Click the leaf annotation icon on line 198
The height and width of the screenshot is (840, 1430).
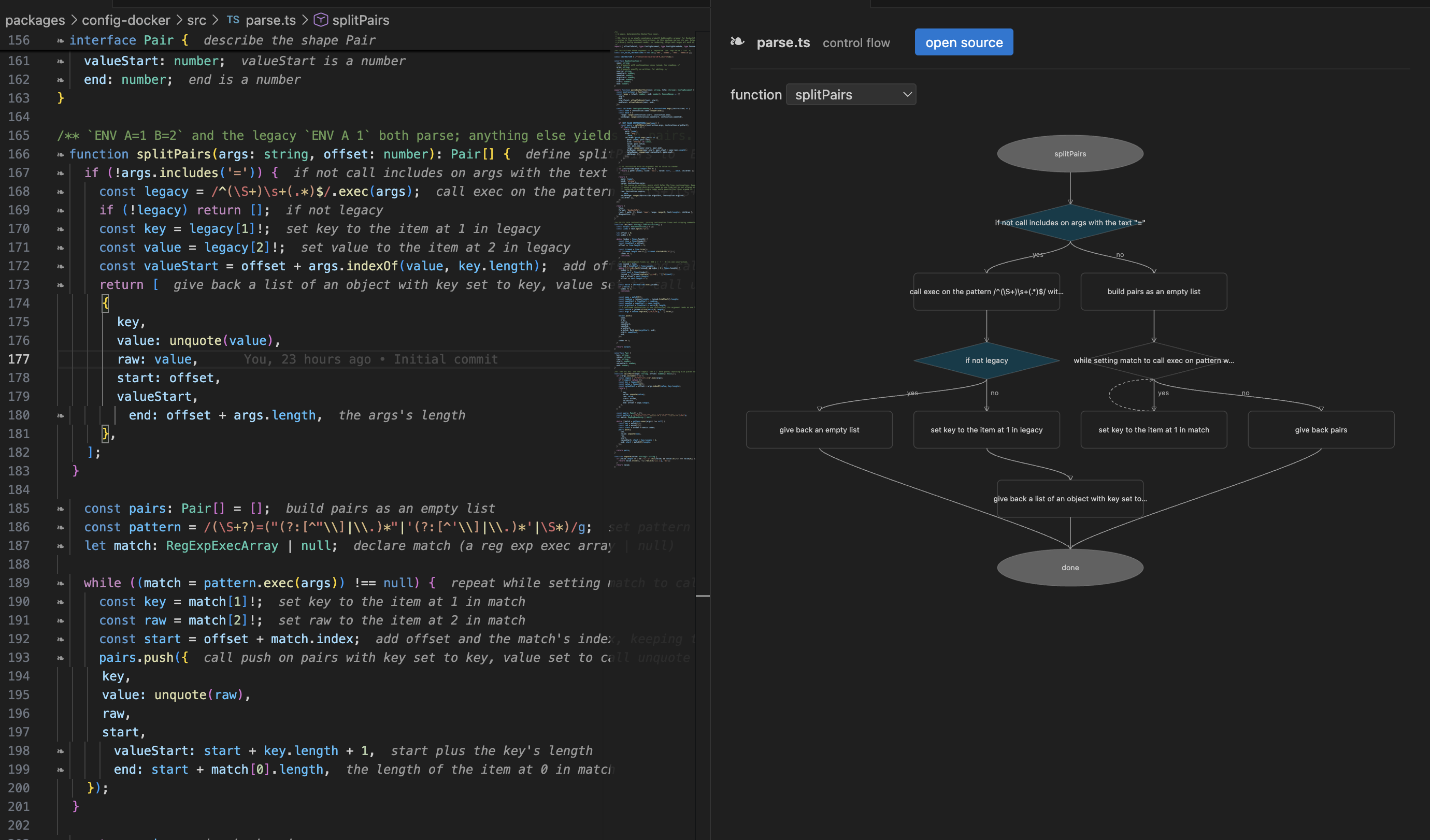tap(61, 751)
